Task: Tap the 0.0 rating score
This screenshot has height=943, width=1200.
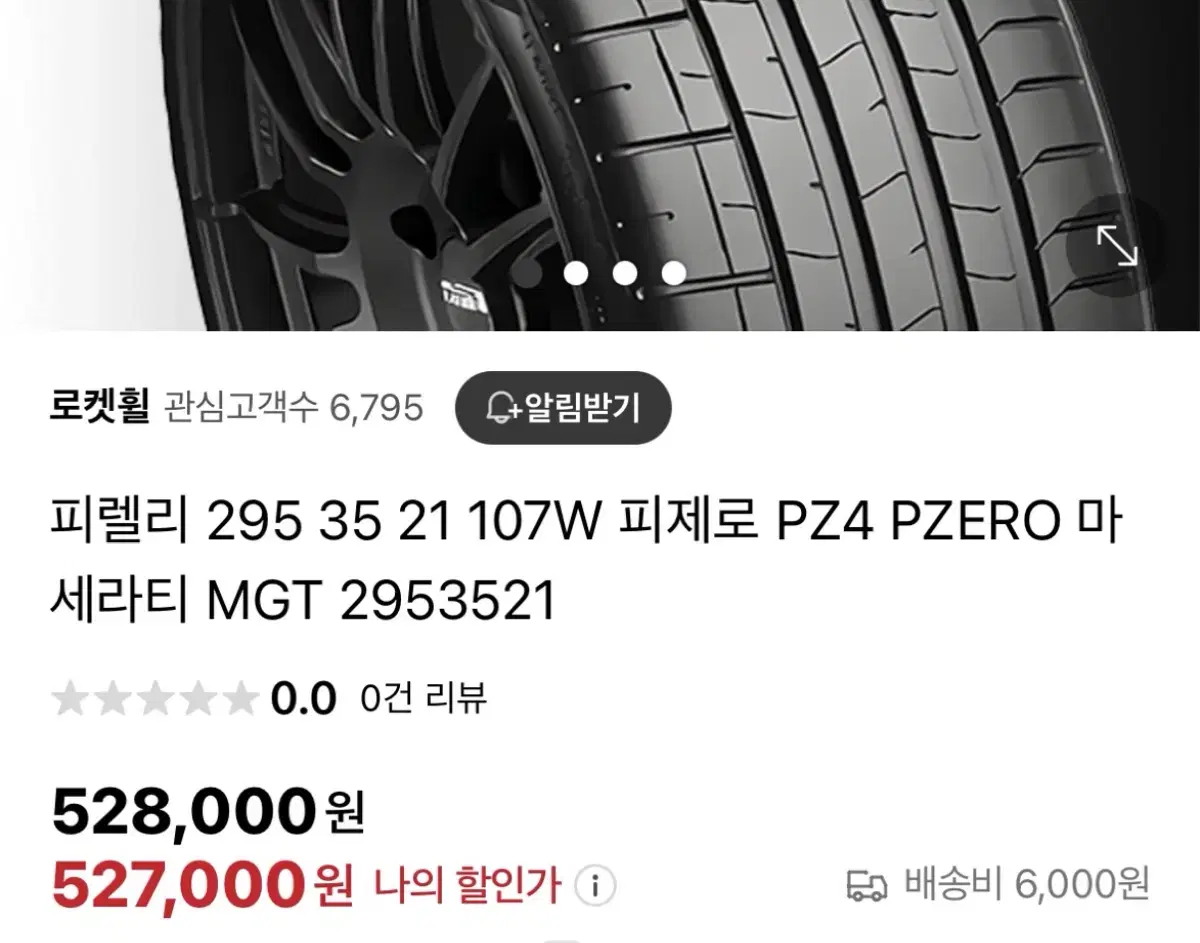Action: [304, 700]
